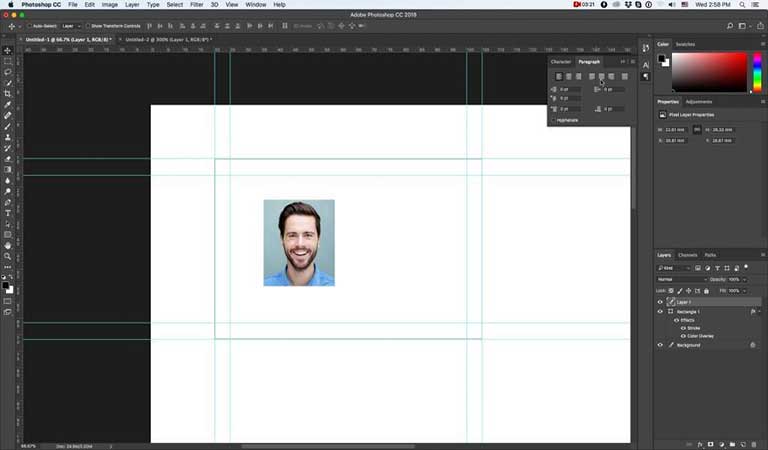Screen dimensions: 768x450
Task: Enable the Hyphenate checkbox
Action: [x=555, y=120]
